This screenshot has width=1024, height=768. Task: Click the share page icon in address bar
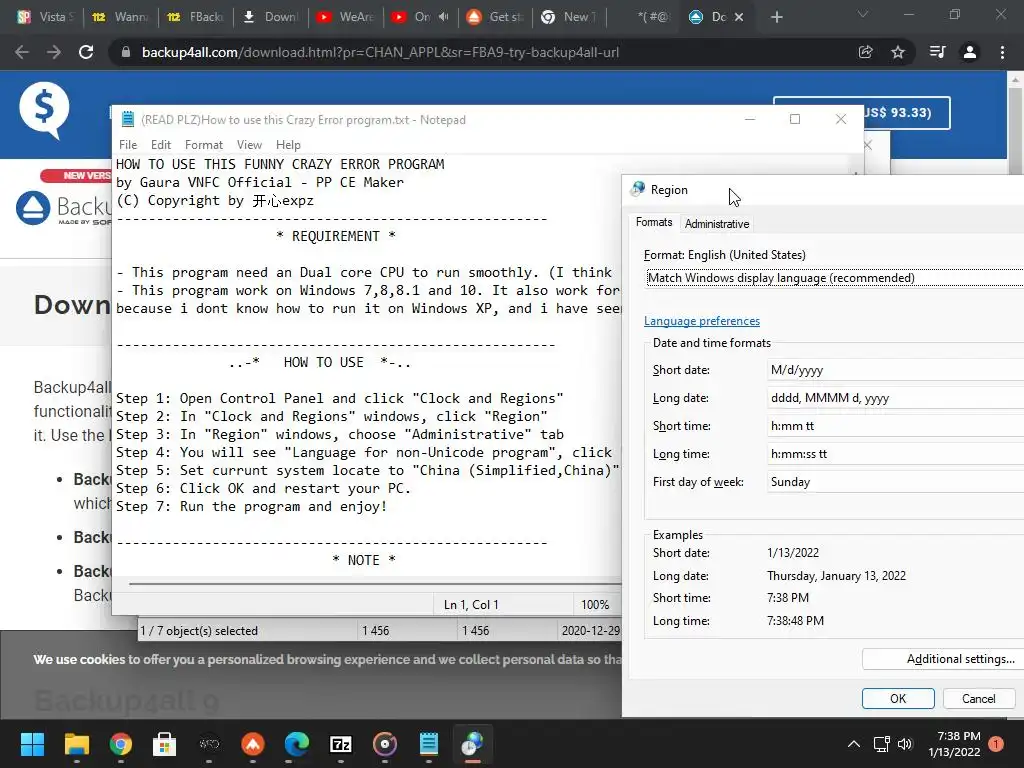(x=865, y=52)
